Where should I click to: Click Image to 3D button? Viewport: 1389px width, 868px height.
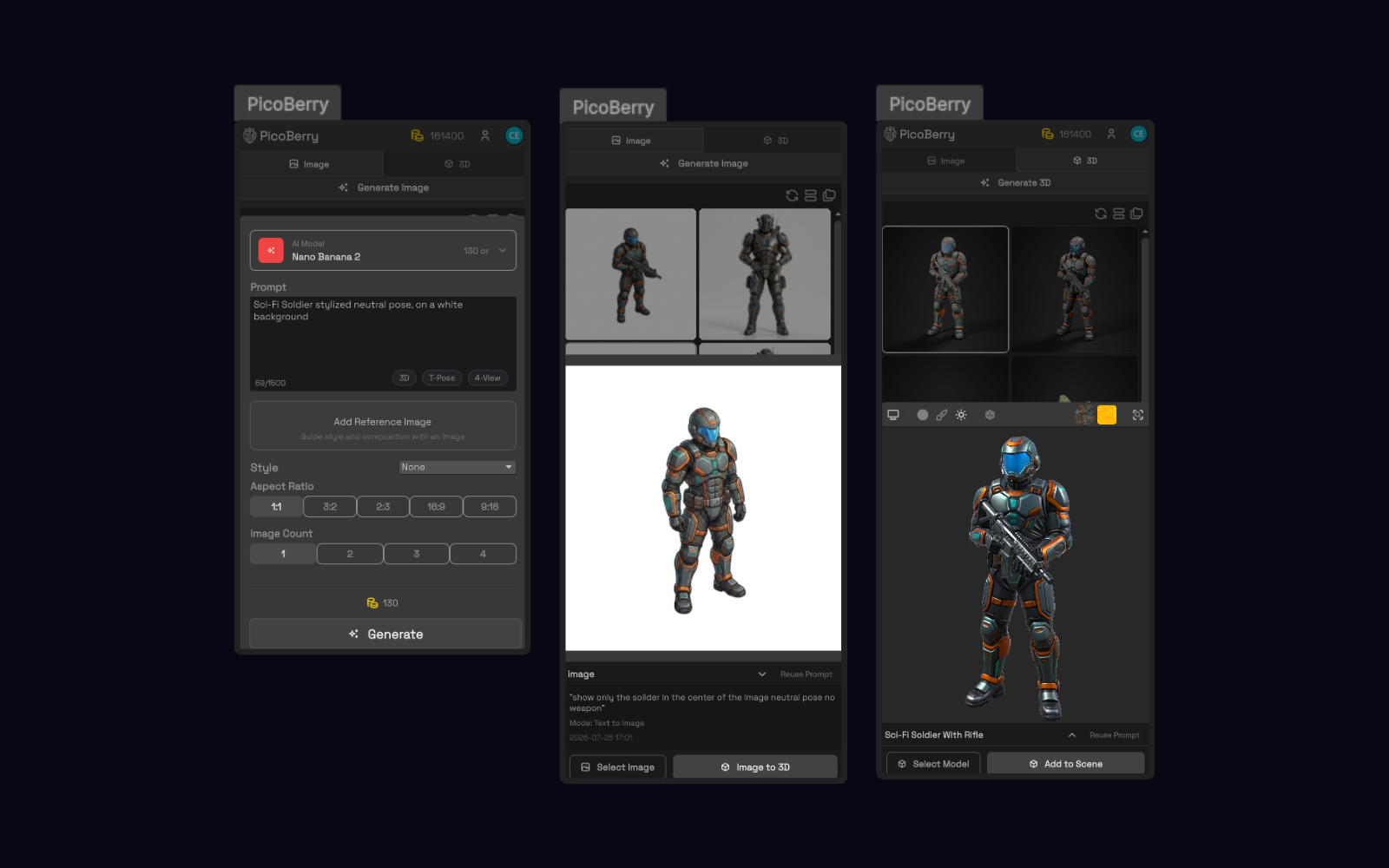click(755, 767)
